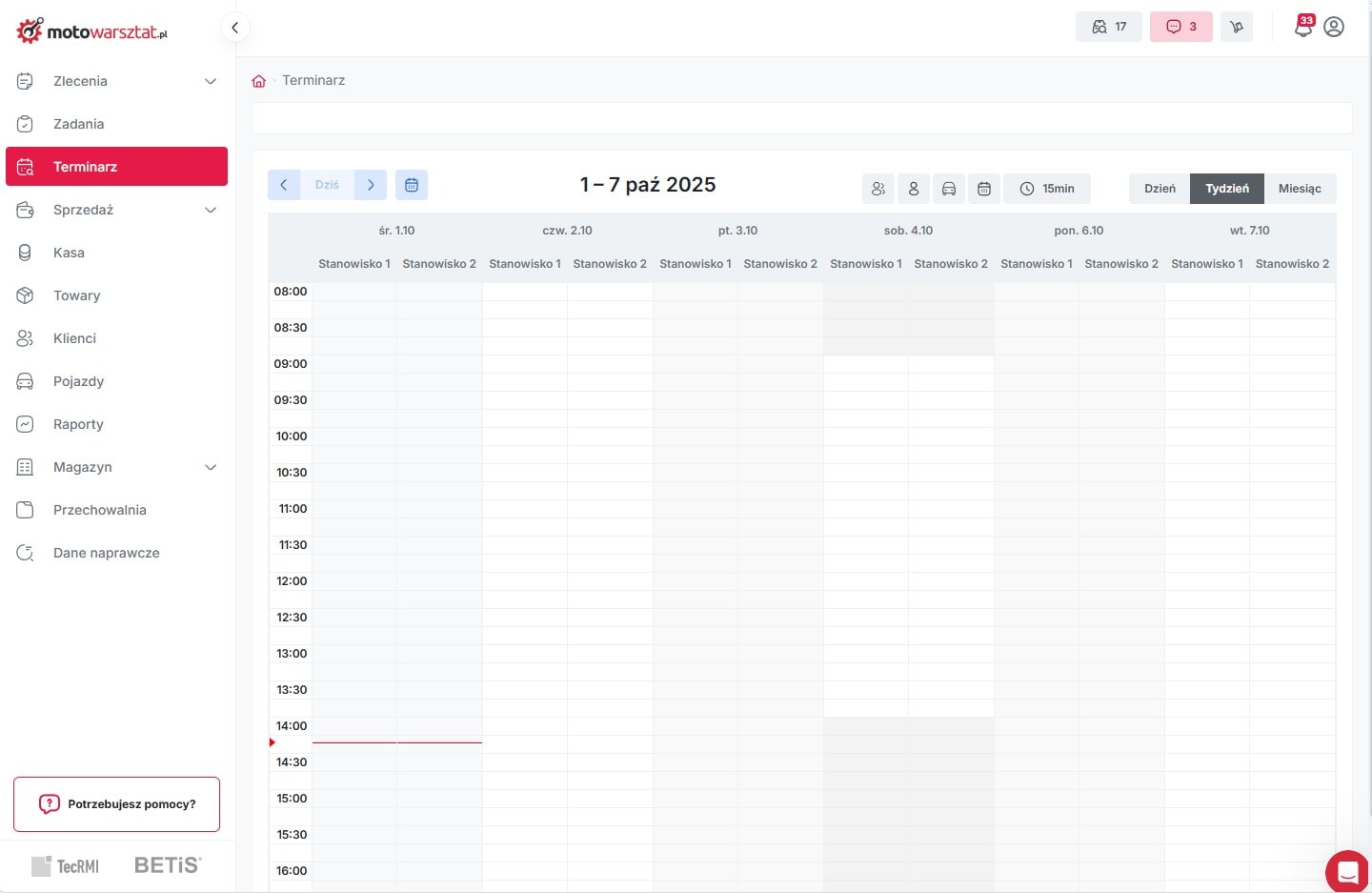Switch to the Miesiąc view
1372x893 pixels.
pyautogui.click(x=1300, y=189)
